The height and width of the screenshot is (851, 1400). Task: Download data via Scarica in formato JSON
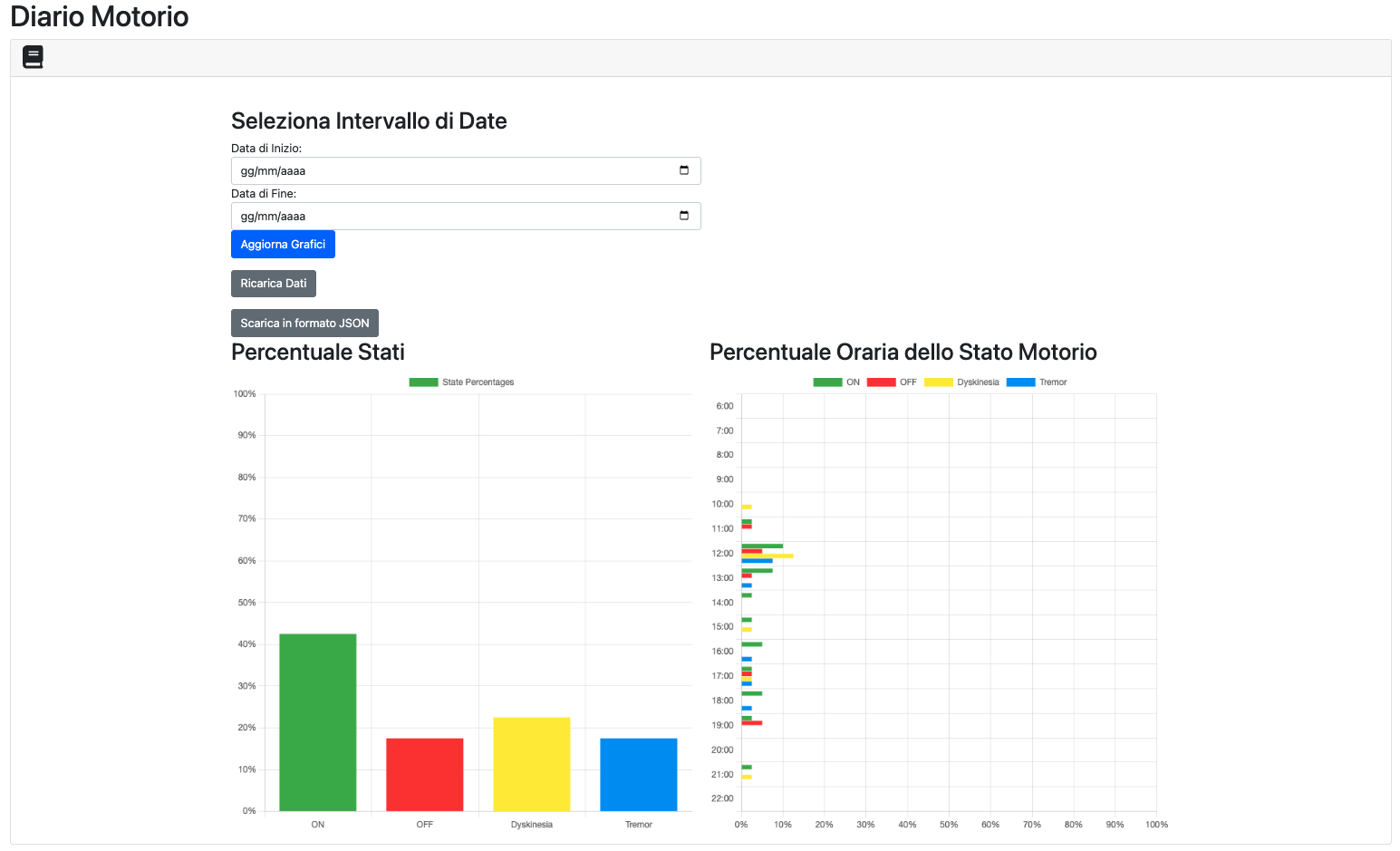[x=304, y=324]
